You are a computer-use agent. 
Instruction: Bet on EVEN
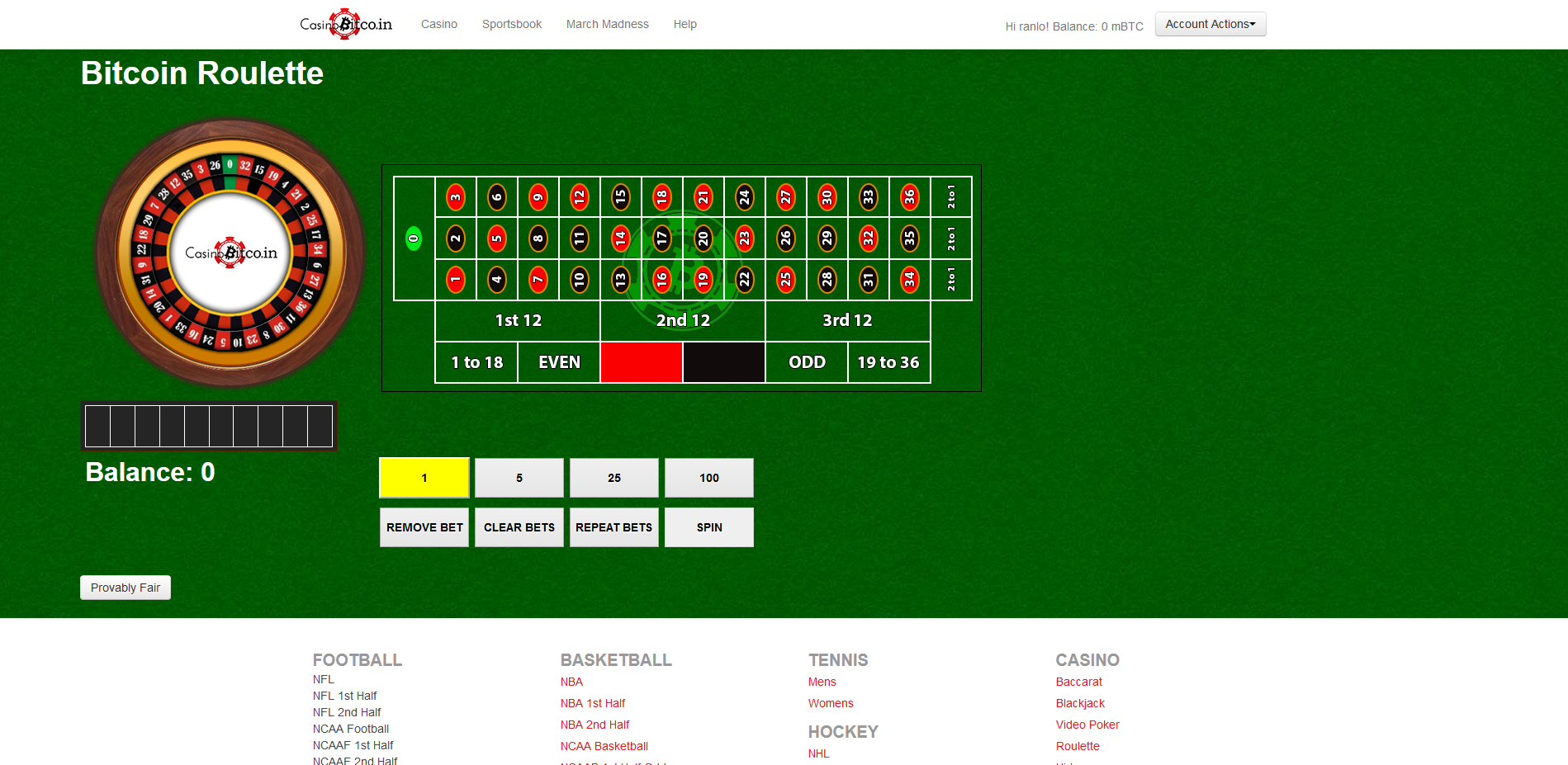coord(559,362)
